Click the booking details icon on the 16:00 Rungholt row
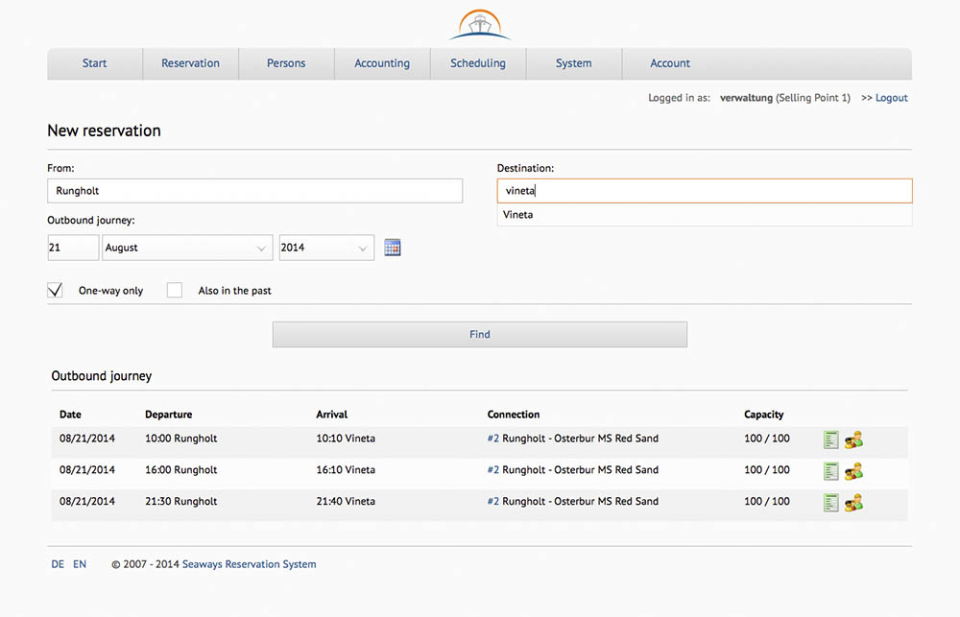The width and height of the screenshot is (960, 617). pyautogui.click(x=830, y=470)
